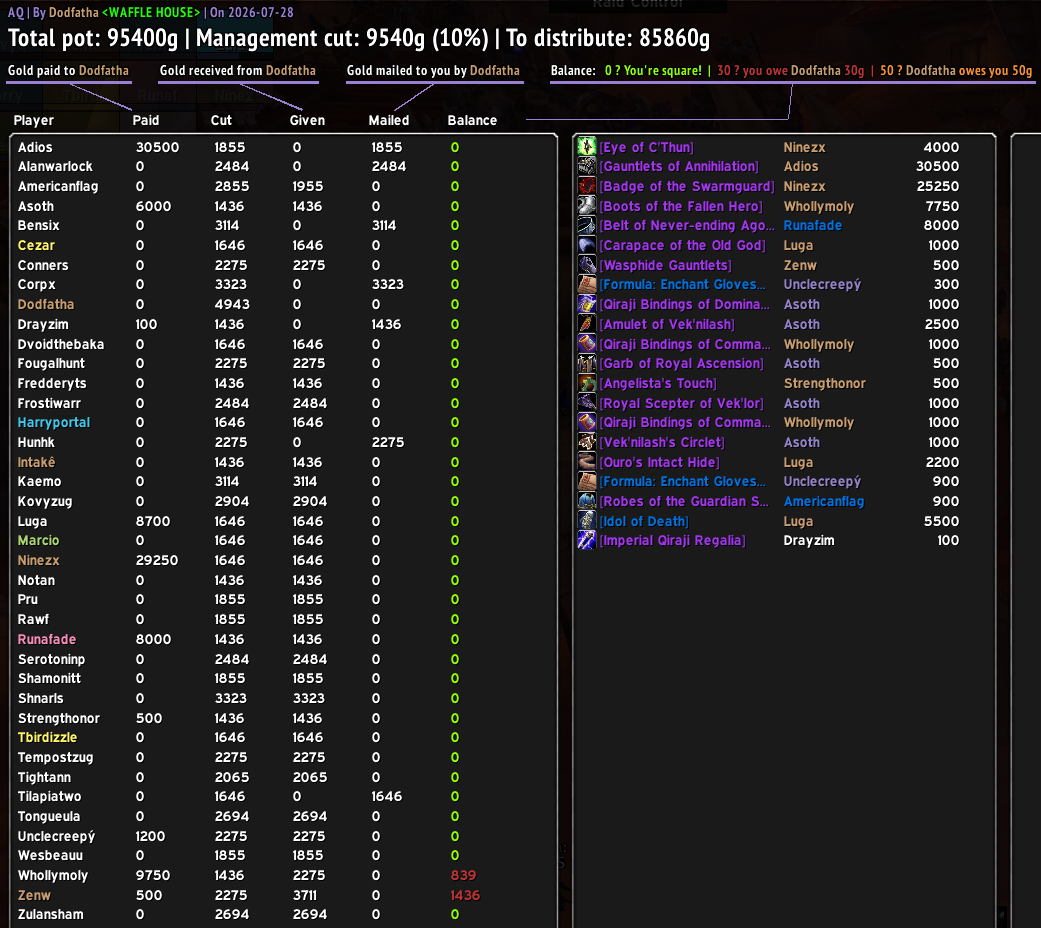Image resolution: width=1041 pixels, height=928 pixels.
Task: Click the Eye of C'Thun item icon
Action: [x=587, y=147]
